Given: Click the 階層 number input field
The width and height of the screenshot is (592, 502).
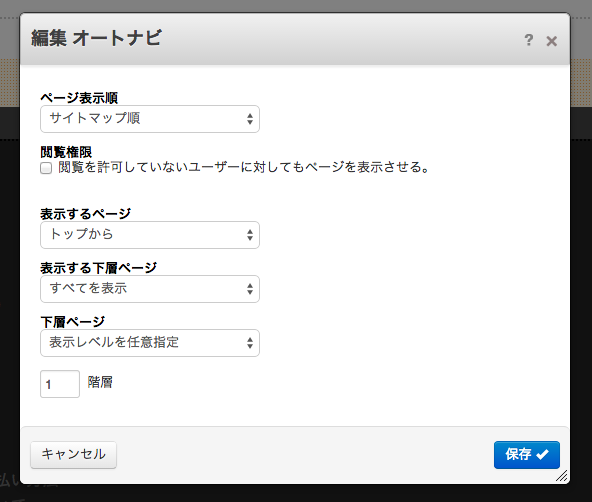Looking at the screenshot, I should (x=60, y=384).
